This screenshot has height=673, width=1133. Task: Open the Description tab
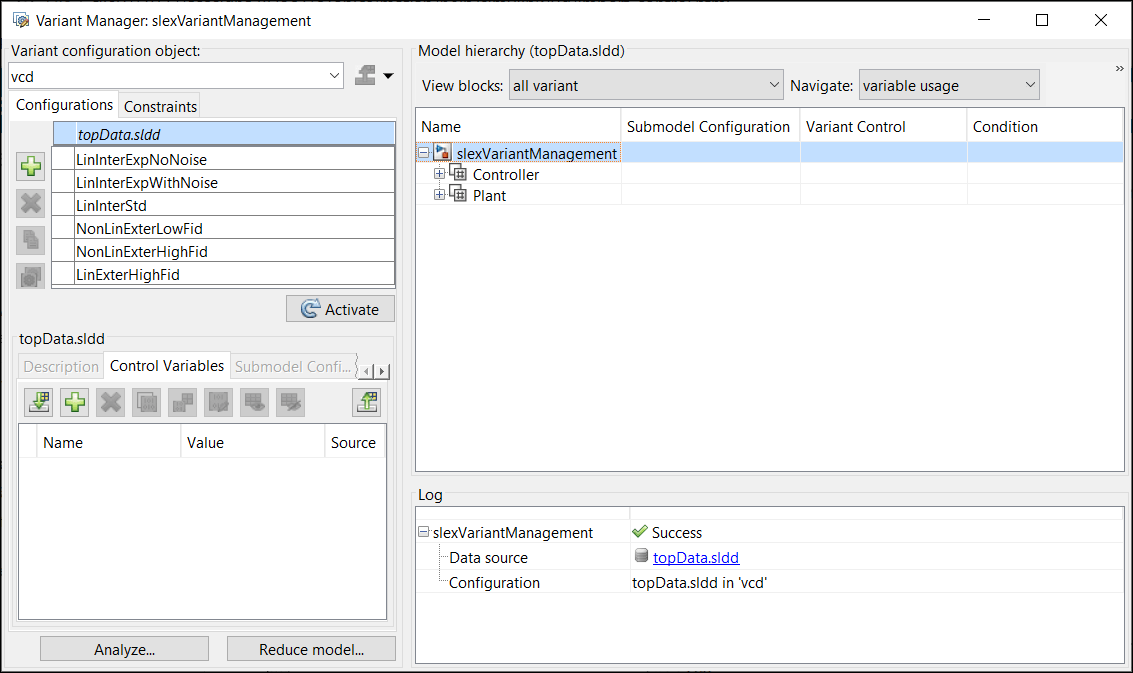[x=61, y=366]
